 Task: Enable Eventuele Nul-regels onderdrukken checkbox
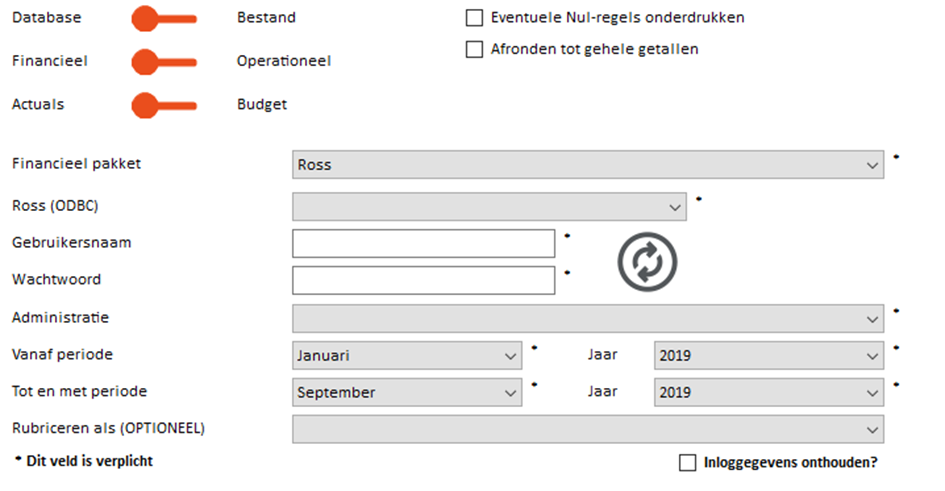pyautogui.click(x=474, y=18)
